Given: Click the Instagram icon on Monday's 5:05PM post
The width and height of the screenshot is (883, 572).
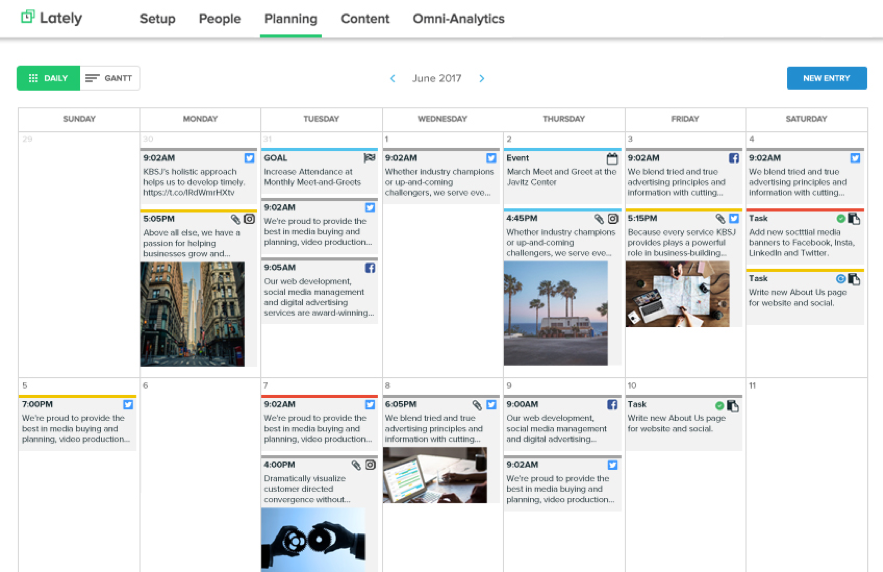Looking at the screenshot, I should [x=250, y=218].
